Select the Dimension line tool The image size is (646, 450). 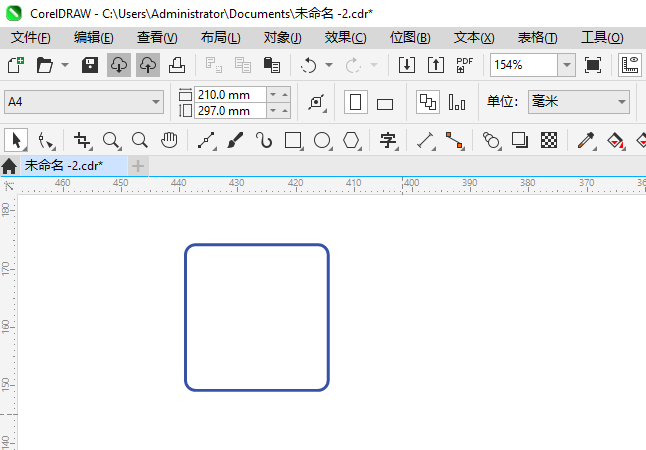(x=426, y=140)
